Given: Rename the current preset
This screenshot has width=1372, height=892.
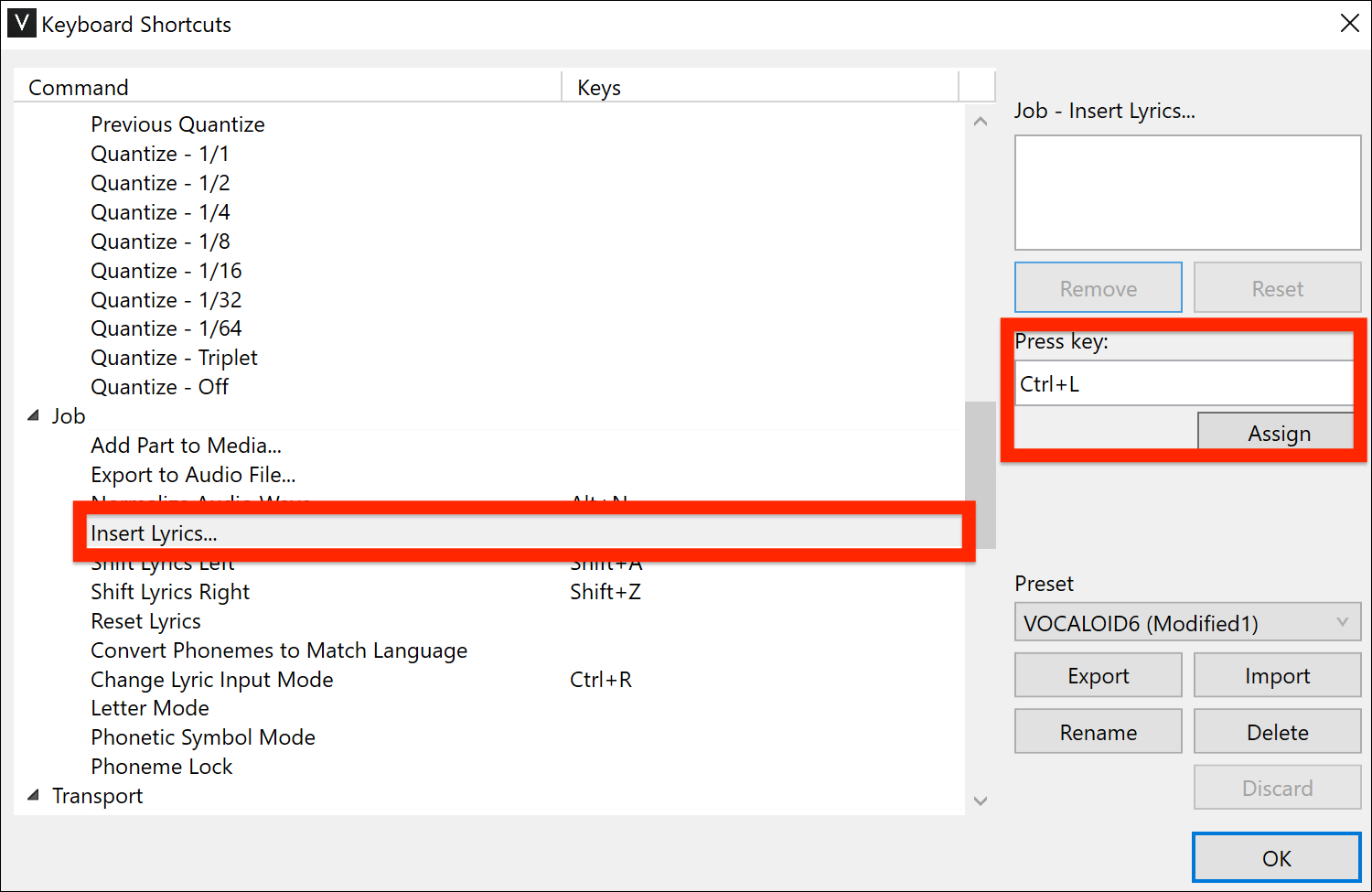Looking at the screenshot, I should coord(1098,731).
